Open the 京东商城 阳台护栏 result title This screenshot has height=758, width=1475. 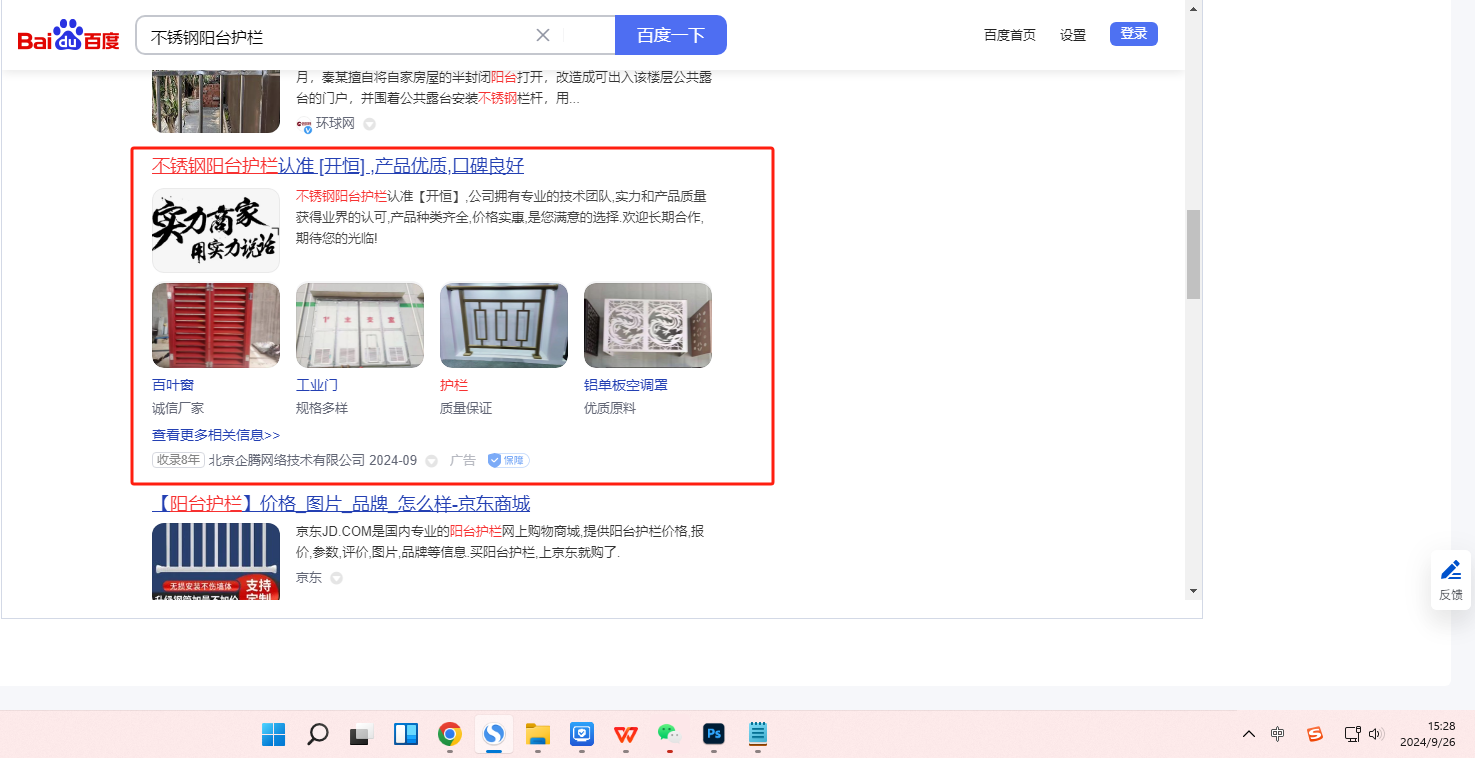[x=341, y=504]
